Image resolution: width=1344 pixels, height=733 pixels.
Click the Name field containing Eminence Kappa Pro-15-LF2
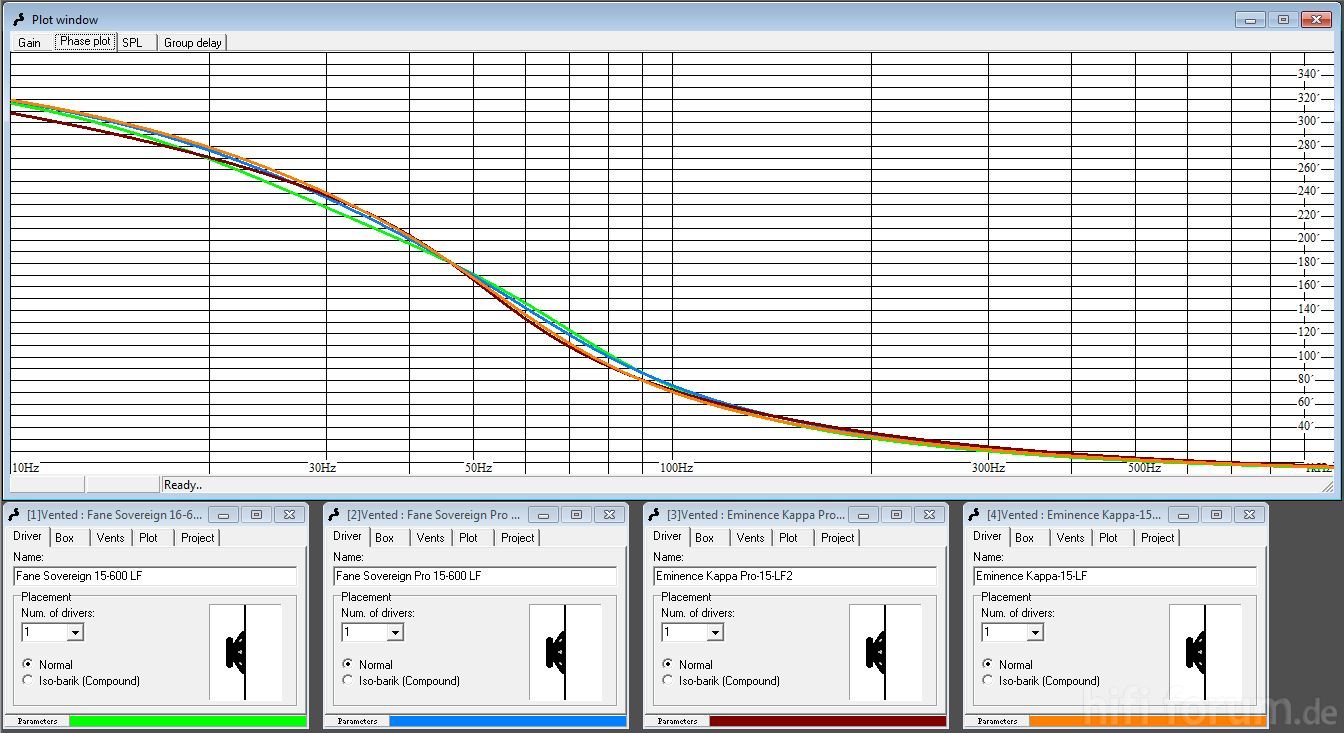point(795,576)
